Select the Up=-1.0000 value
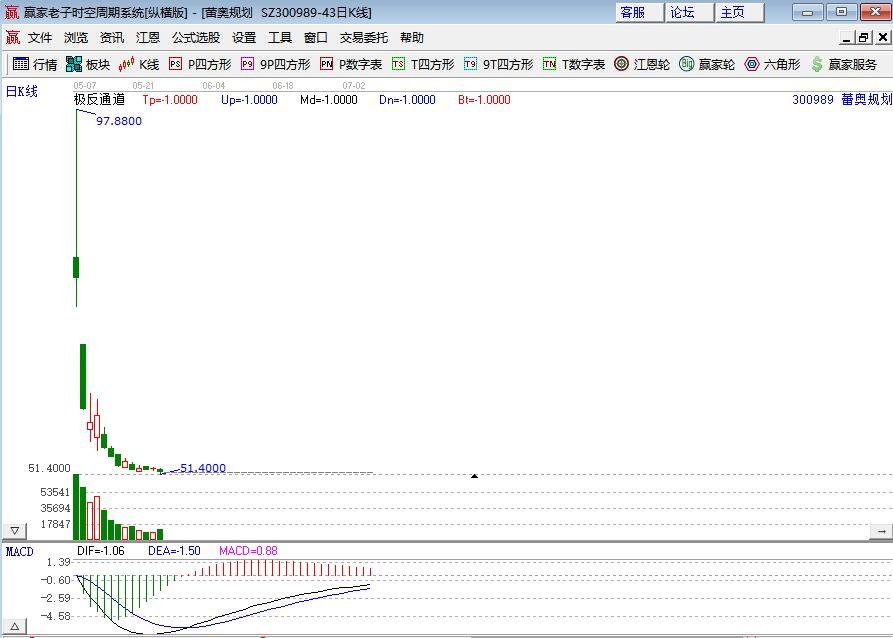The width and height of the screenshot is (893, 638). 249,100
